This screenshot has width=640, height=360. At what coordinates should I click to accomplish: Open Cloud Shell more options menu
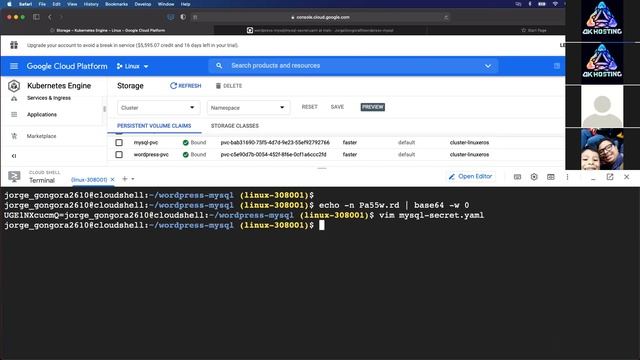567,177
